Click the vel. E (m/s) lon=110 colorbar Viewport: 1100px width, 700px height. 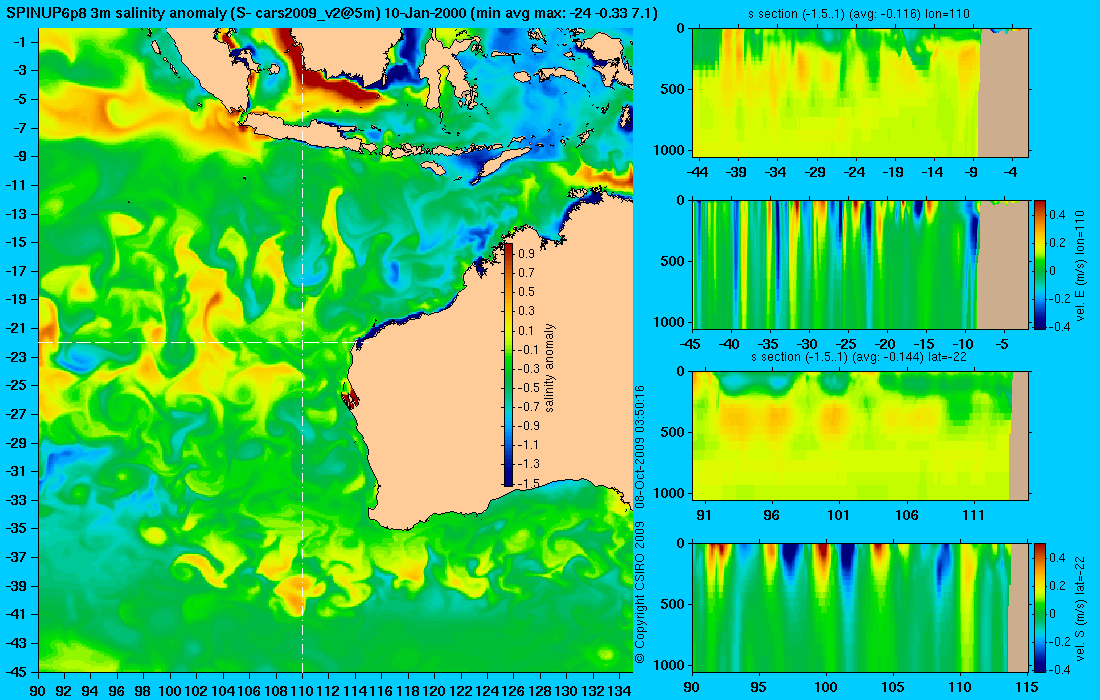tap(1039, 264)
